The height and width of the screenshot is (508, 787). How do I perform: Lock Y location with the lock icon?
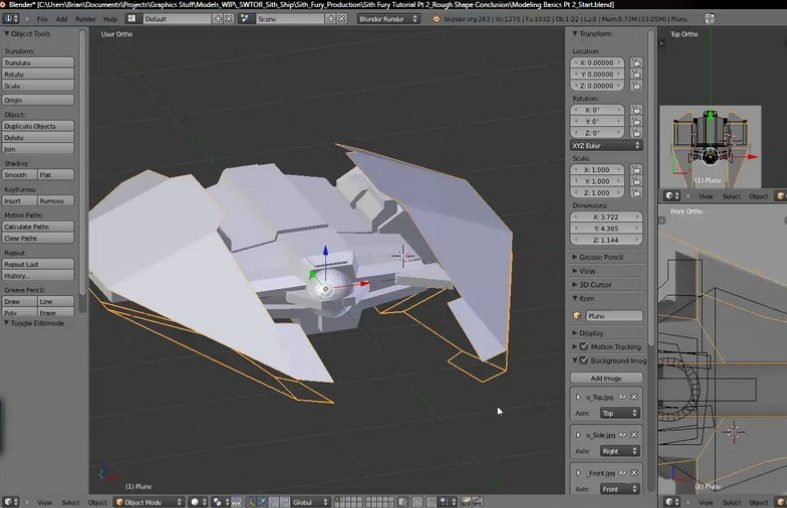pos(636,74)
